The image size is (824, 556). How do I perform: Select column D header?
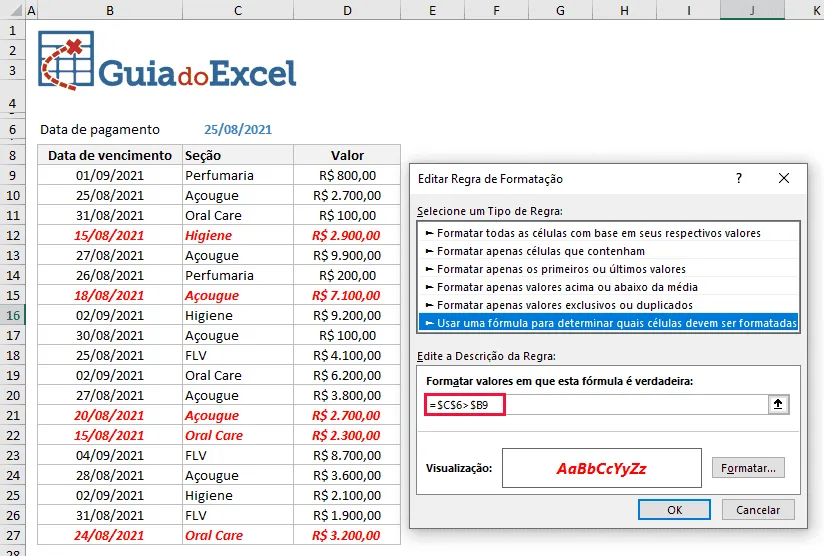tap(347, 10)
